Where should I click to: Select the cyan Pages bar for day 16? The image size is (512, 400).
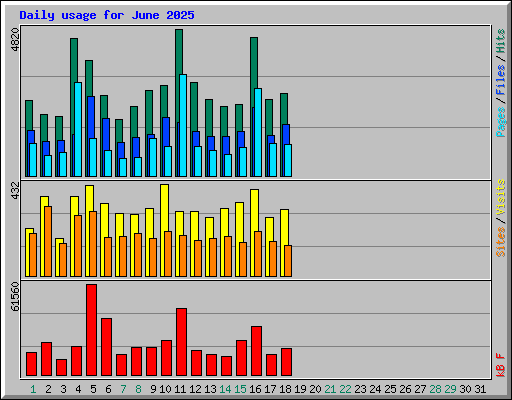click(x=258, y=132)
